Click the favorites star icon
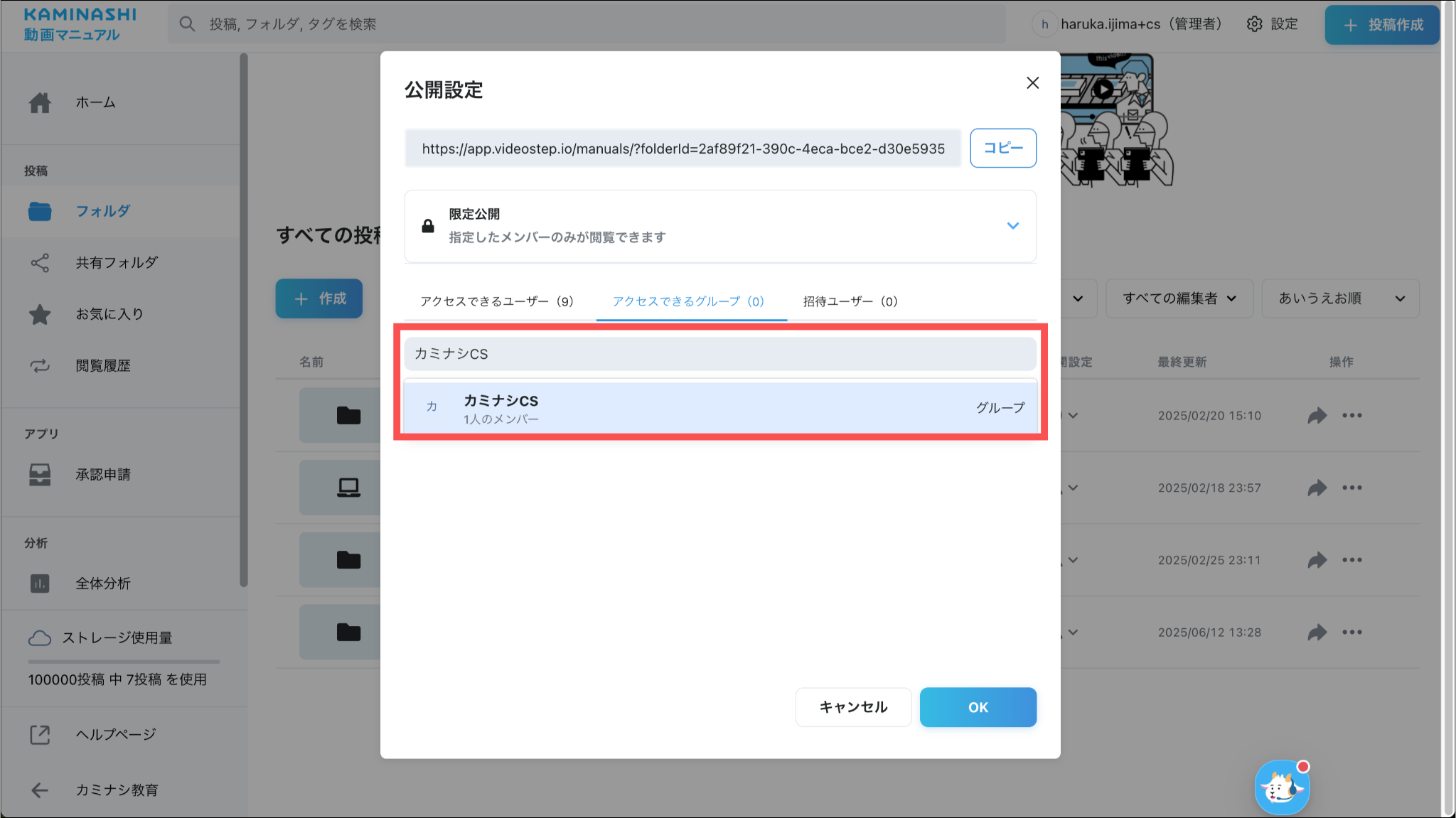Image resolution: width=1456 pixels, height=818 pixels. pyautogui.click(x=40, y=314)
